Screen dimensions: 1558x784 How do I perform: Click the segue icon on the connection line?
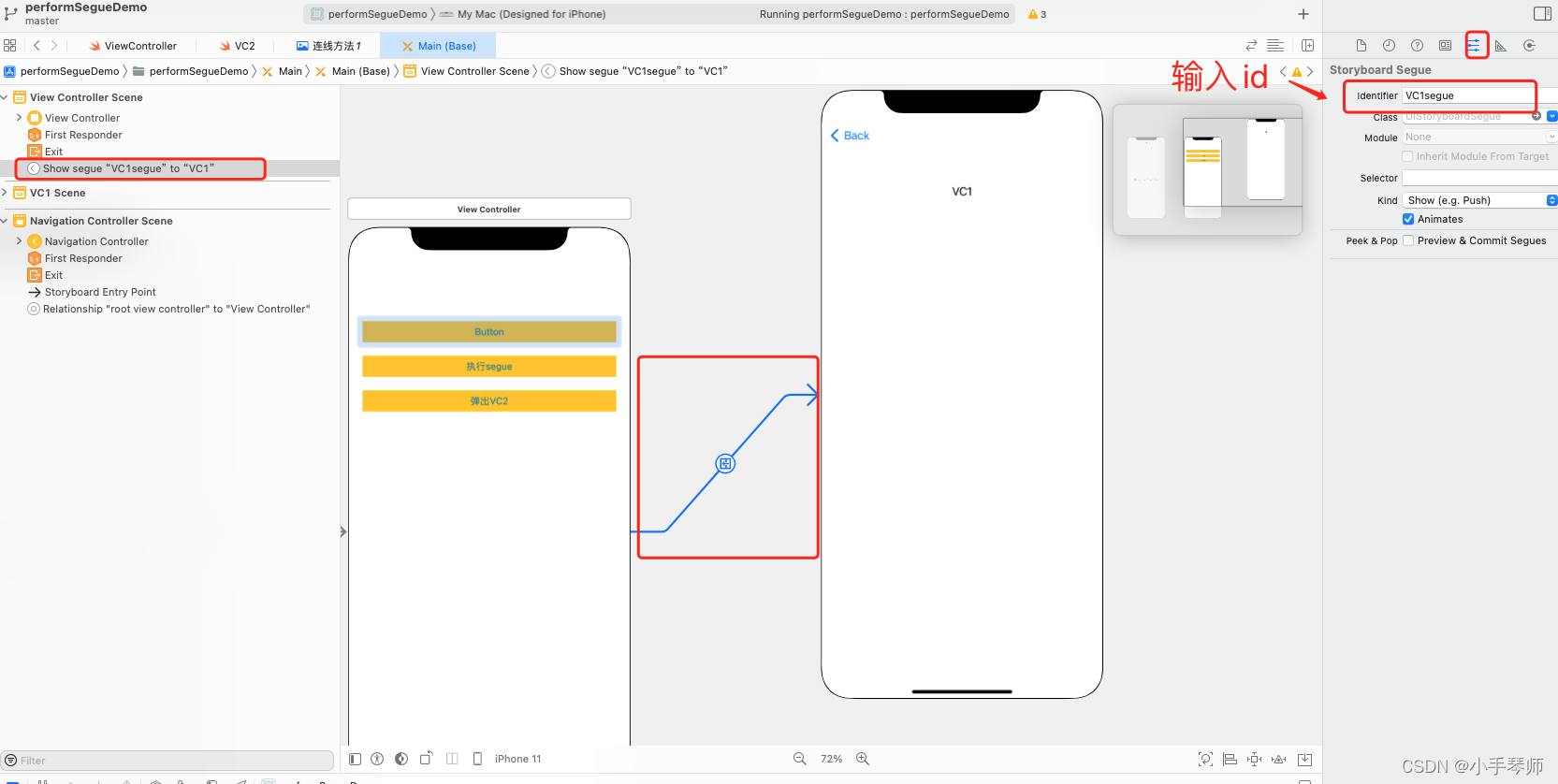click(725, 464)
